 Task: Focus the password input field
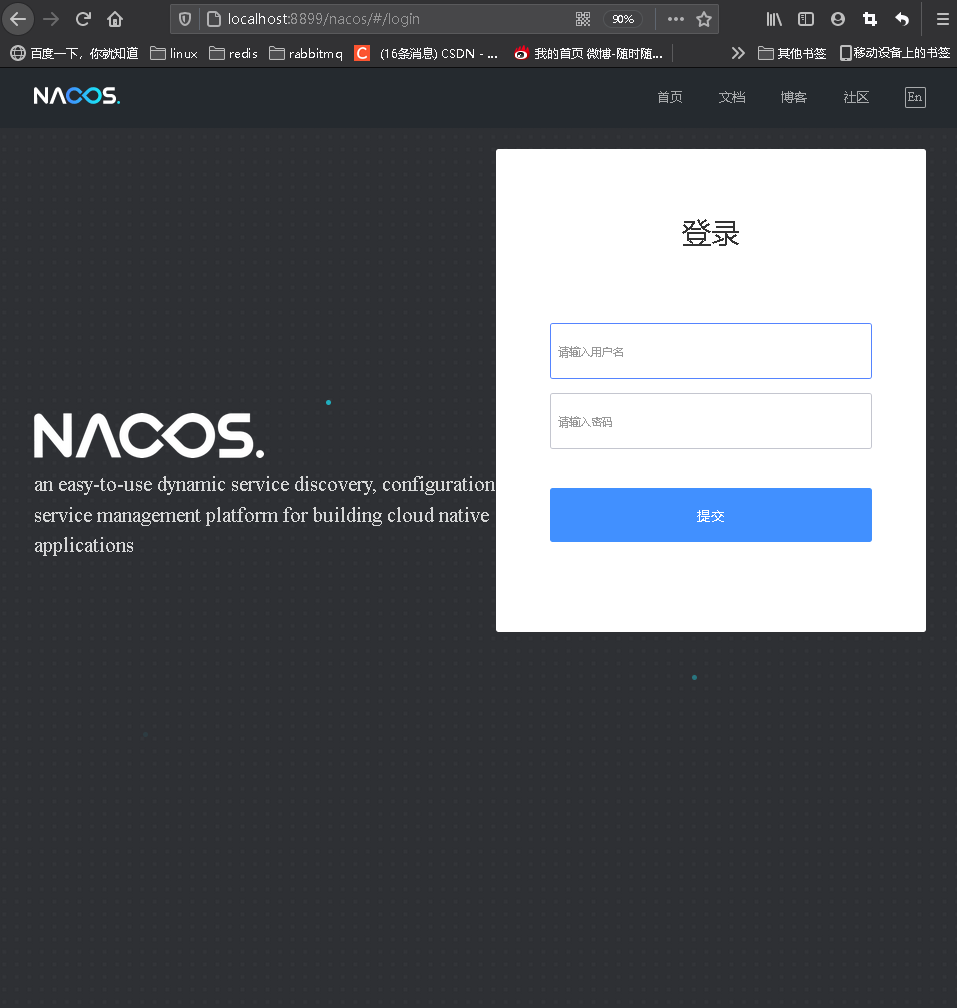pyautogui.click(x=711, y=421)
